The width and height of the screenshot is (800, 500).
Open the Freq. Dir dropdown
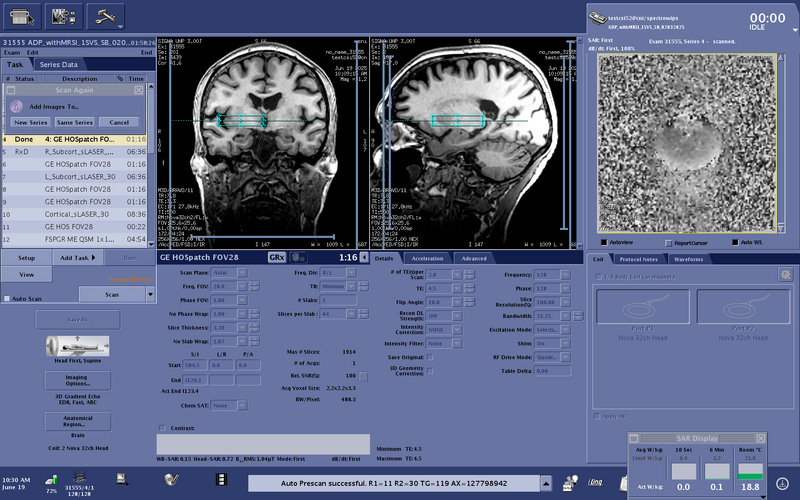tap(352, 273)
